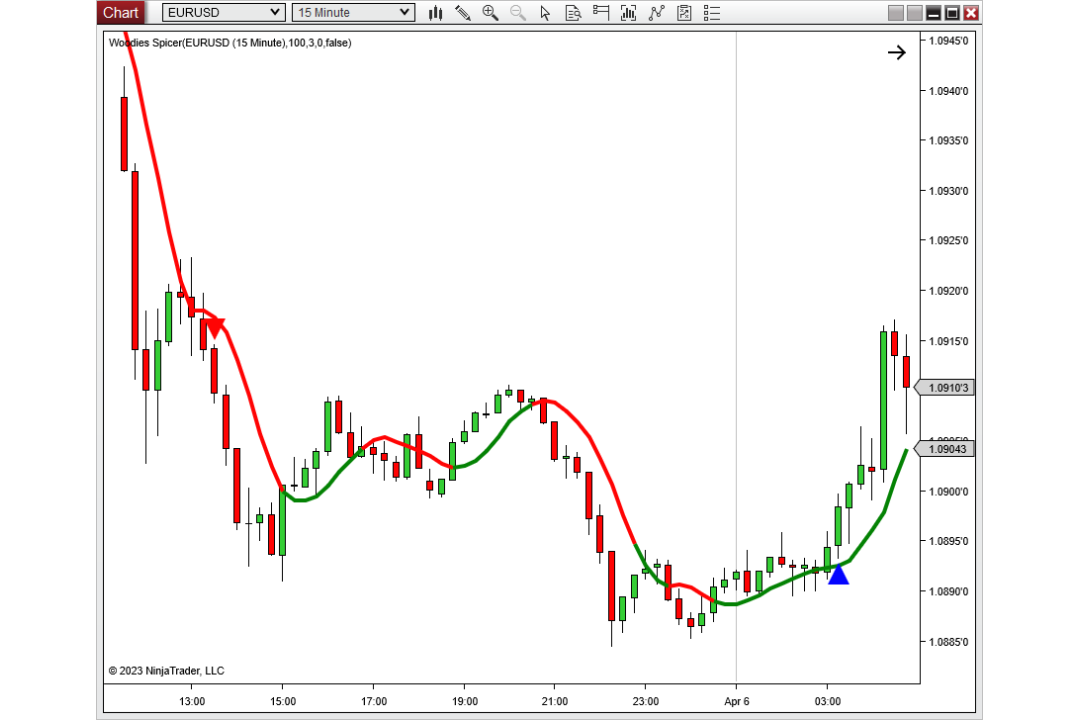Click the 1.0885'0 price axis label

tap(948, 642)
